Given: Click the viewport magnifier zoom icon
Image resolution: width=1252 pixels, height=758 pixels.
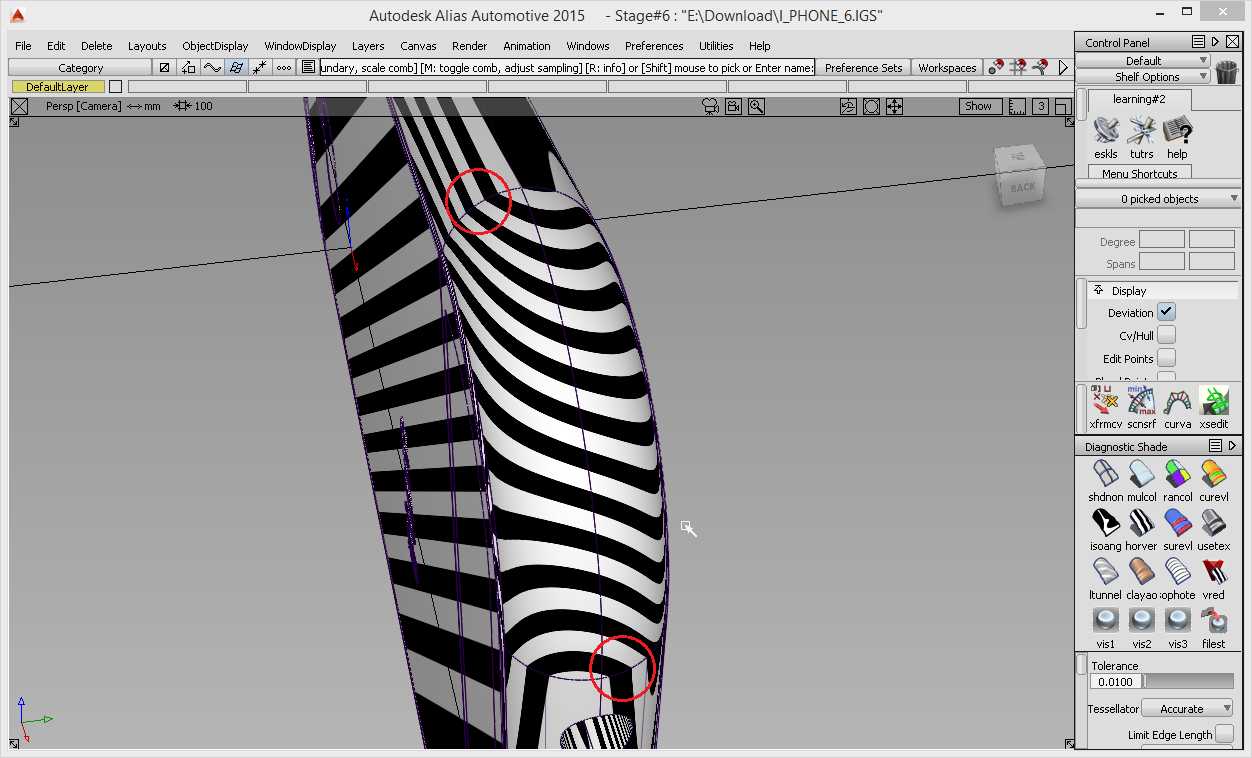Looking at the screenshot, I should [757, 106].
